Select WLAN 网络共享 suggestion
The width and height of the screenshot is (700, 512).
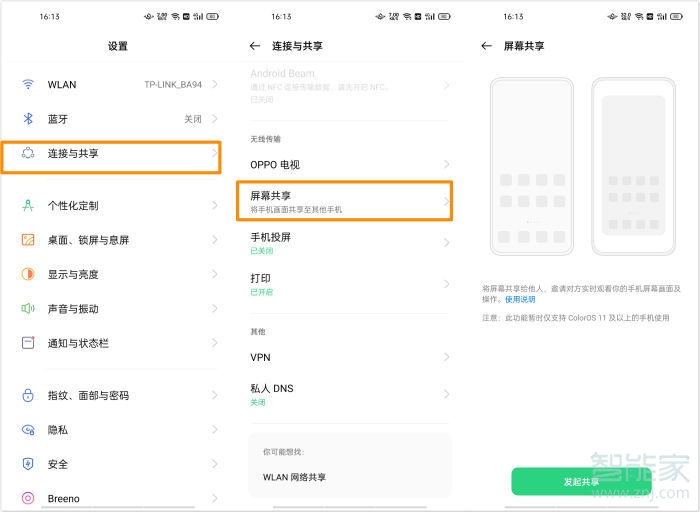(x=294, y=477)
